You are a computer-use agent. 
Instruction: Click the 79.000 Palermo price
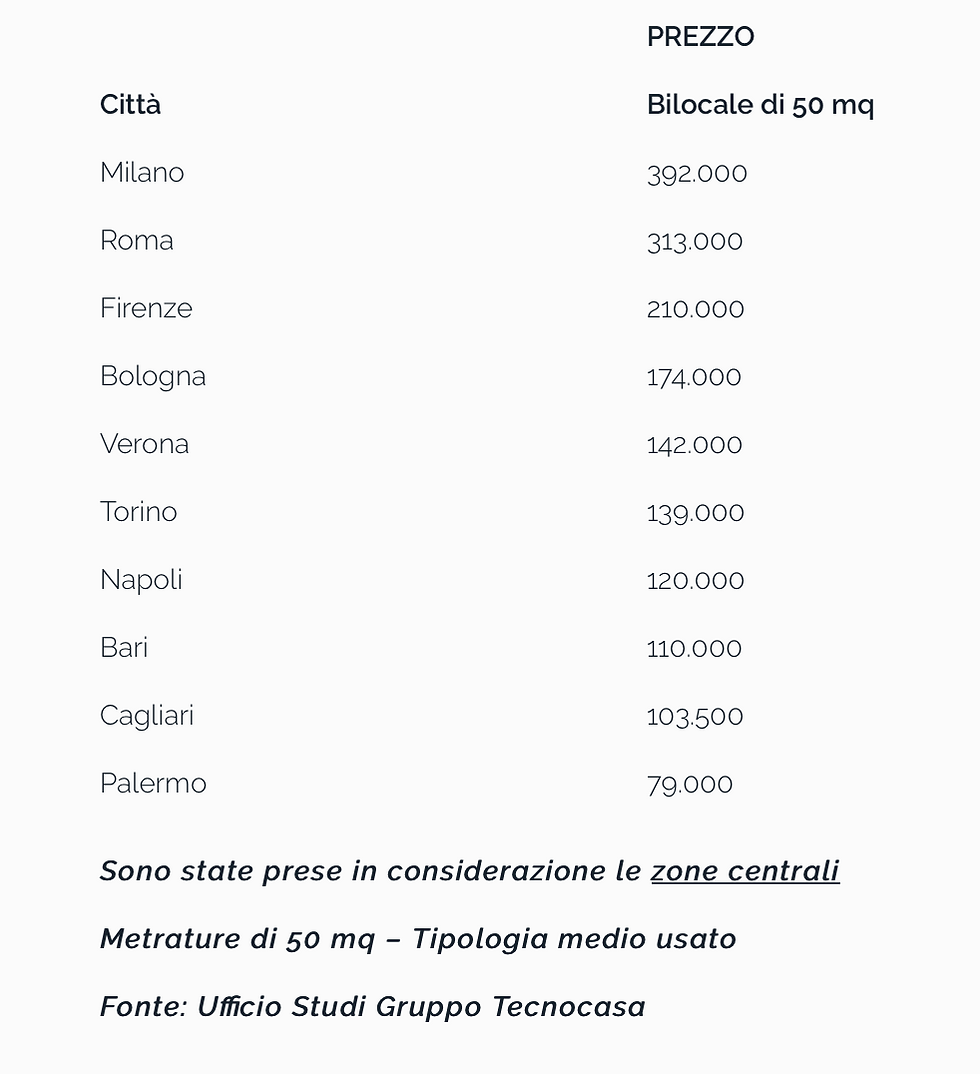tap(690, 784)
